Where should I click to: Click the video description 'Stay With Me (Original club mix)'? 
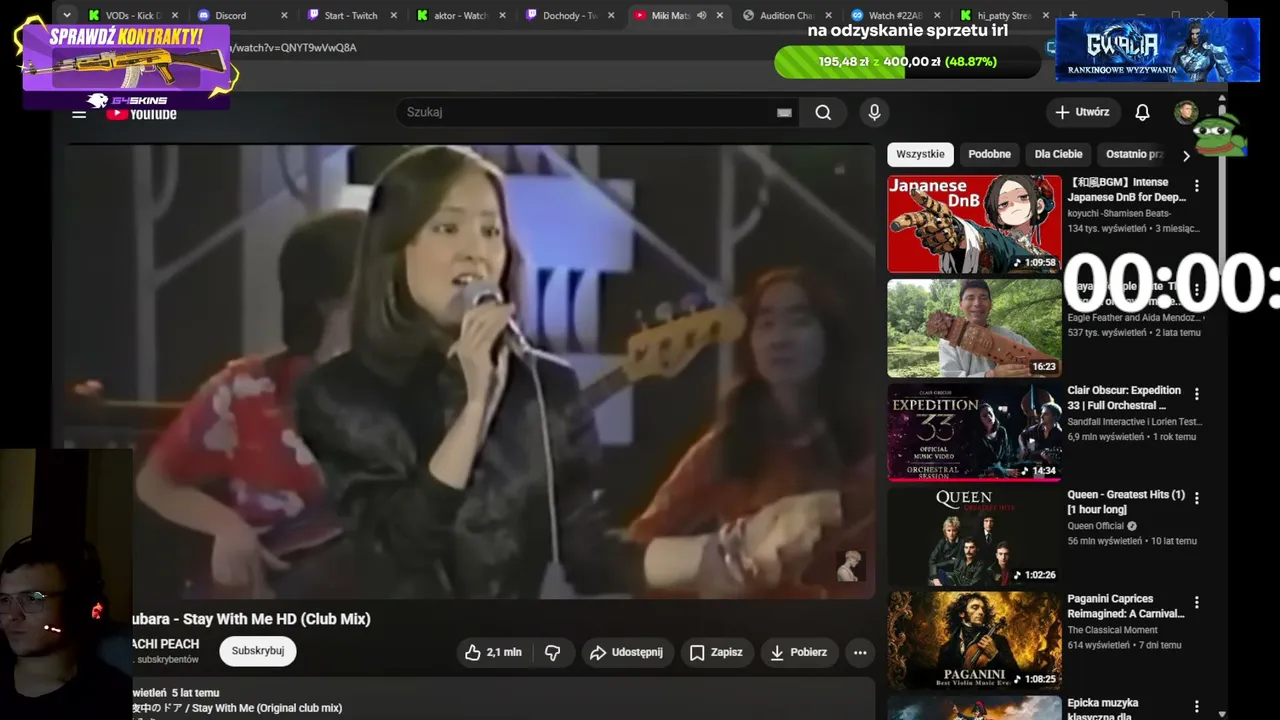(267, 708)
